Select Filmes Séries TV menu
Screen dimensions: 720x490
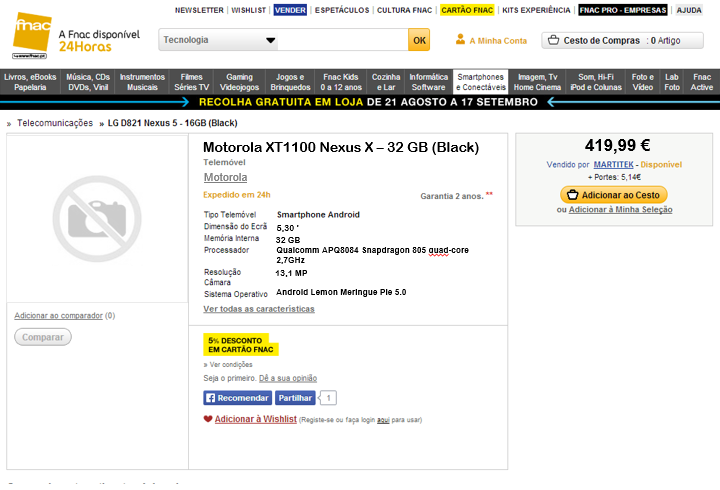(x=191, y=82)
